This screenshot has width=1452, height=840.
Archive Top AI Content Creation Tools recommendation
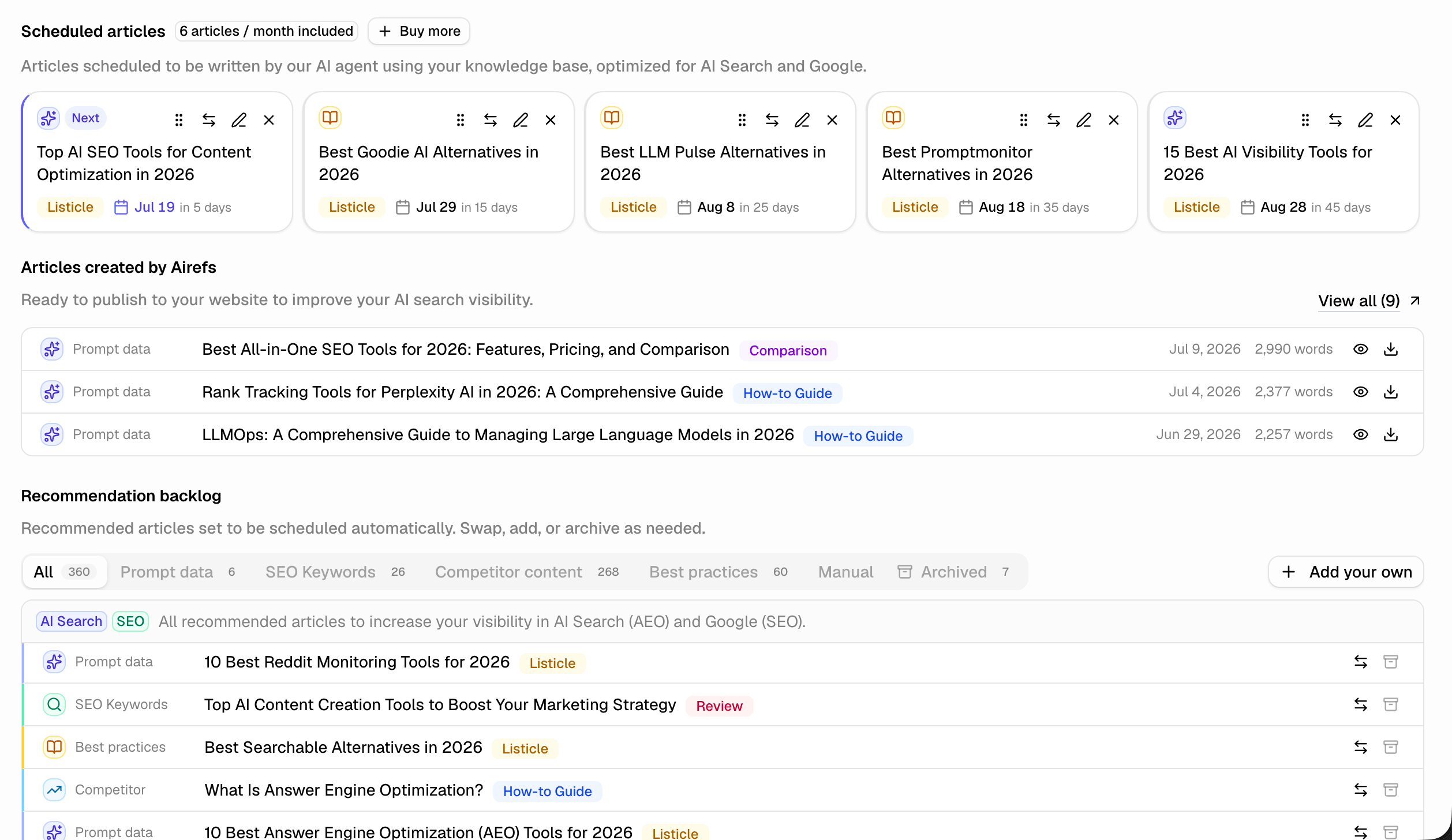pos(1391,704)
